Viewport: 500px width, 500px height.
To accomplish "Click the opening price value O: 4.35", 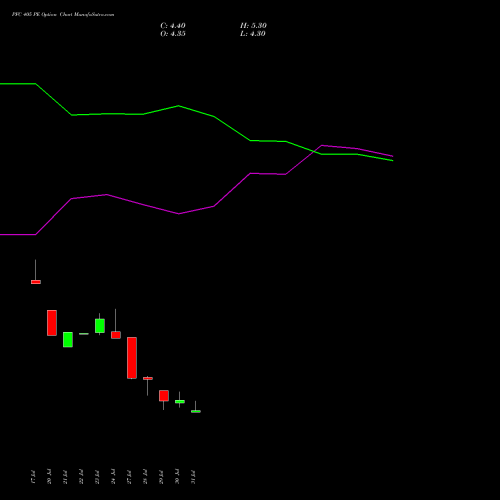I will click(x=173, y=34).
